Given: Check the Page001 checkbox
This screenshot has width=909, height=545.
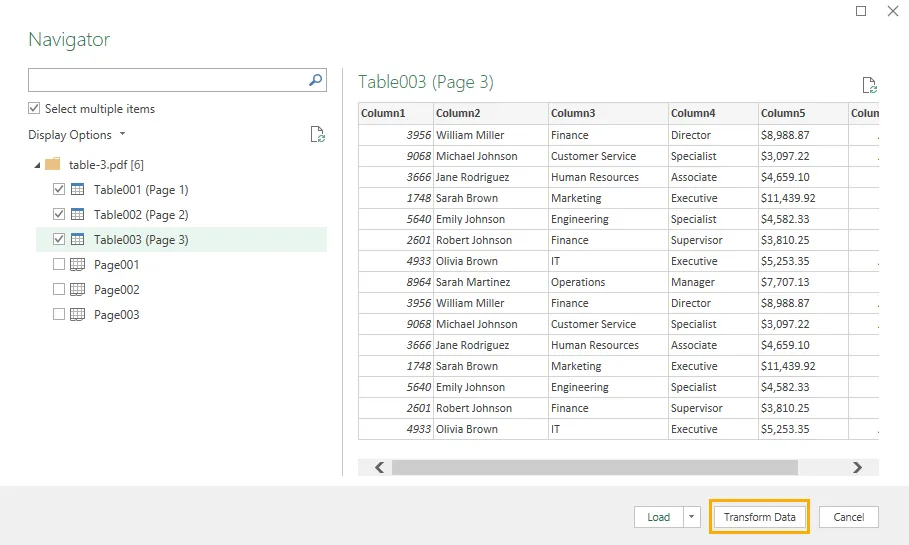Looking at the screenshot, I should (59, 264).
